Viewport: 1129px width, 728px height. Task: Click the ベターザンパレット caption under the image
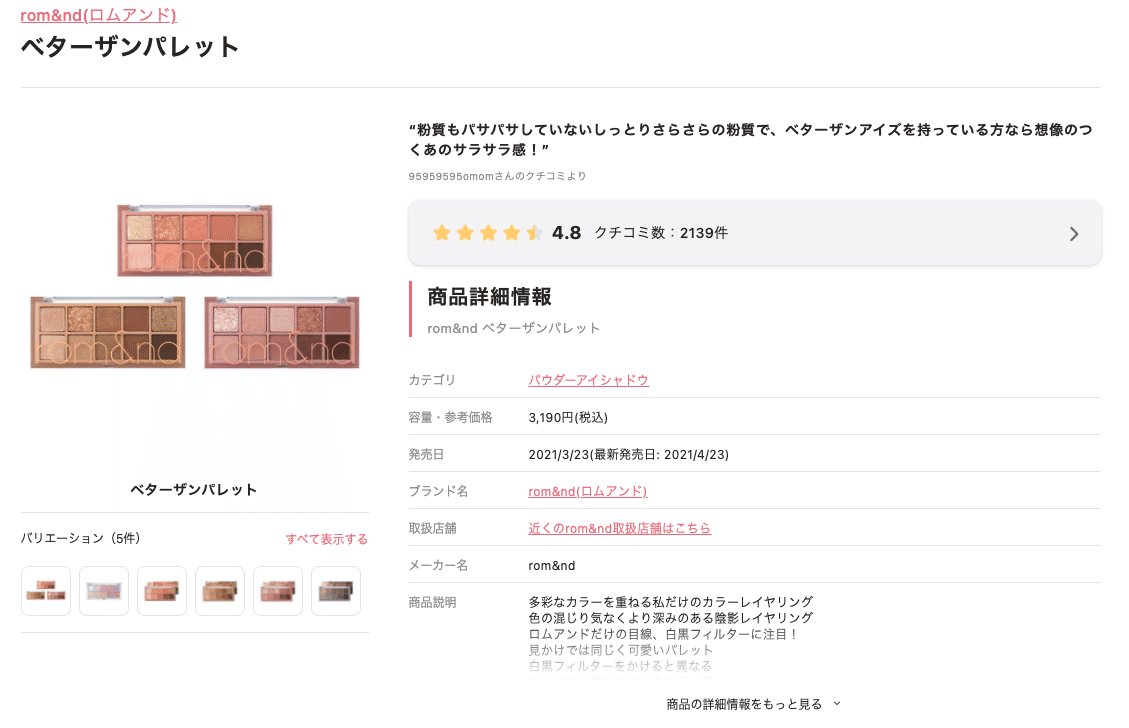click(194, 490)
